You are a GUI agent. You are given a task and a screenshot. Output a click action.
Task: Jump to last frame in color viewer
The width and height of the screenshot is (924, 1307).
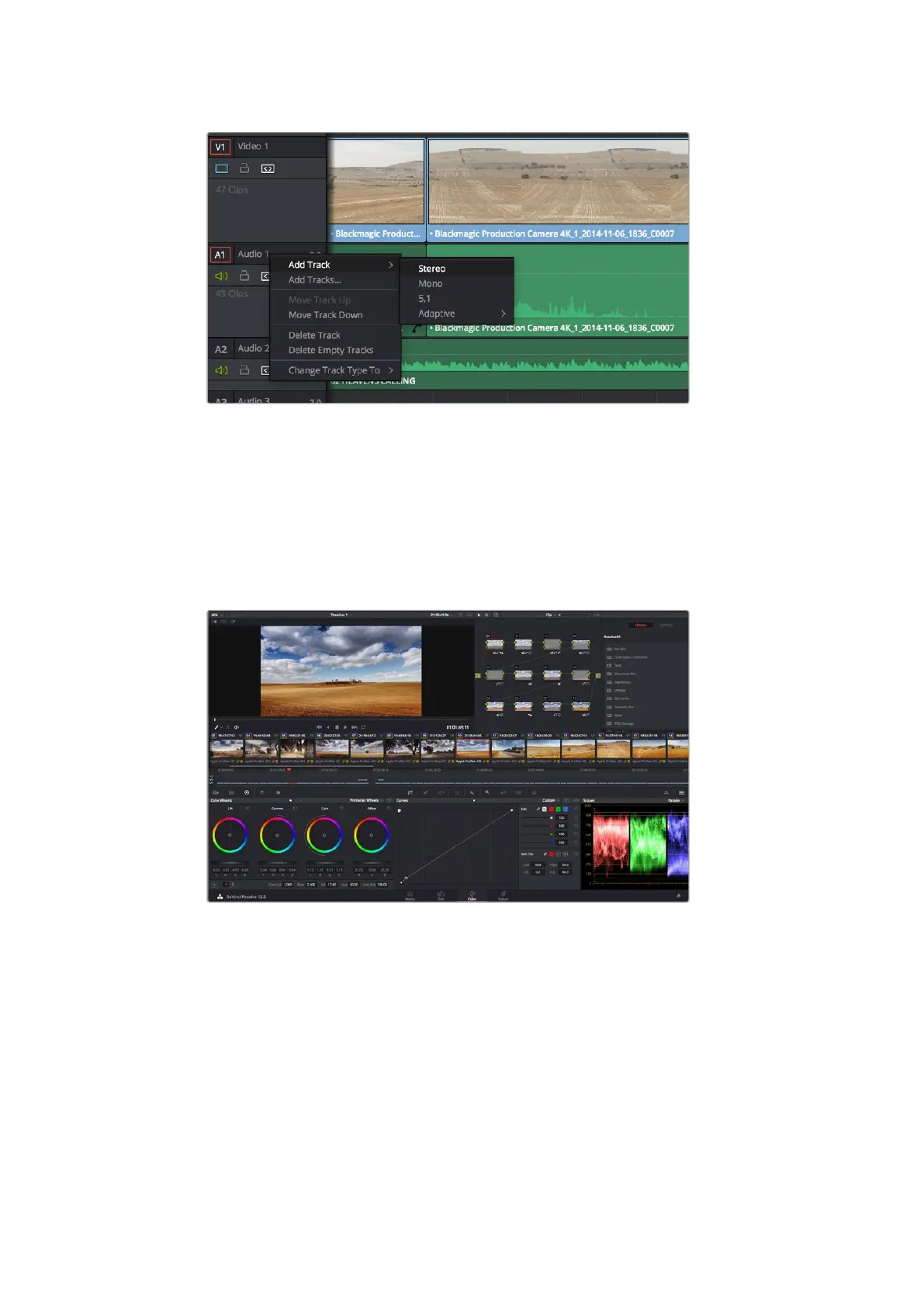pos(355,727)
